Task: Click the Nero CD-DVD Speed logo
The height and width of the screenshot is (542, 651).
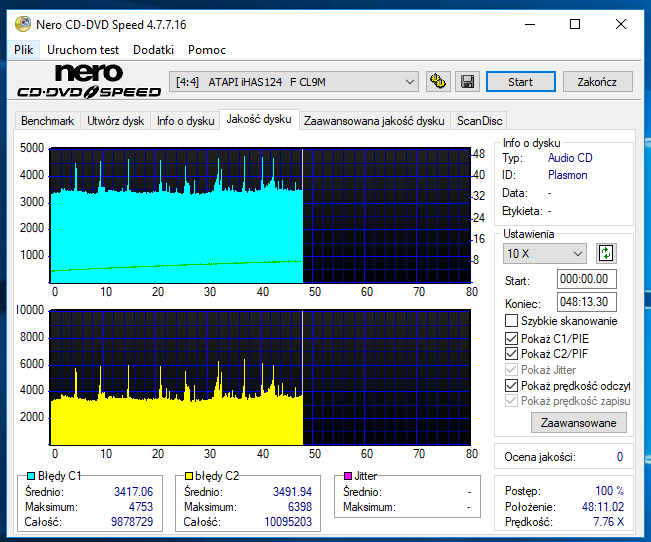Action: point(89,81)
